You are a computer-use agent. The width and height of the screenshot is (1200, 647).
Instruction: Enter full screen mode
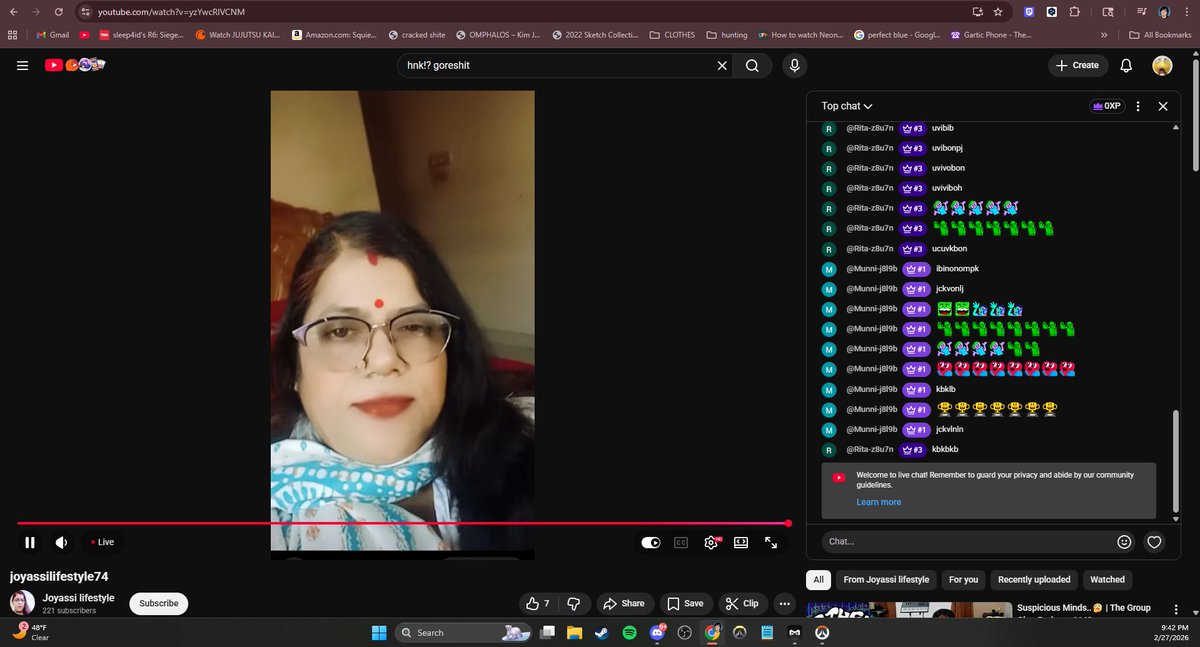[771, 542]
